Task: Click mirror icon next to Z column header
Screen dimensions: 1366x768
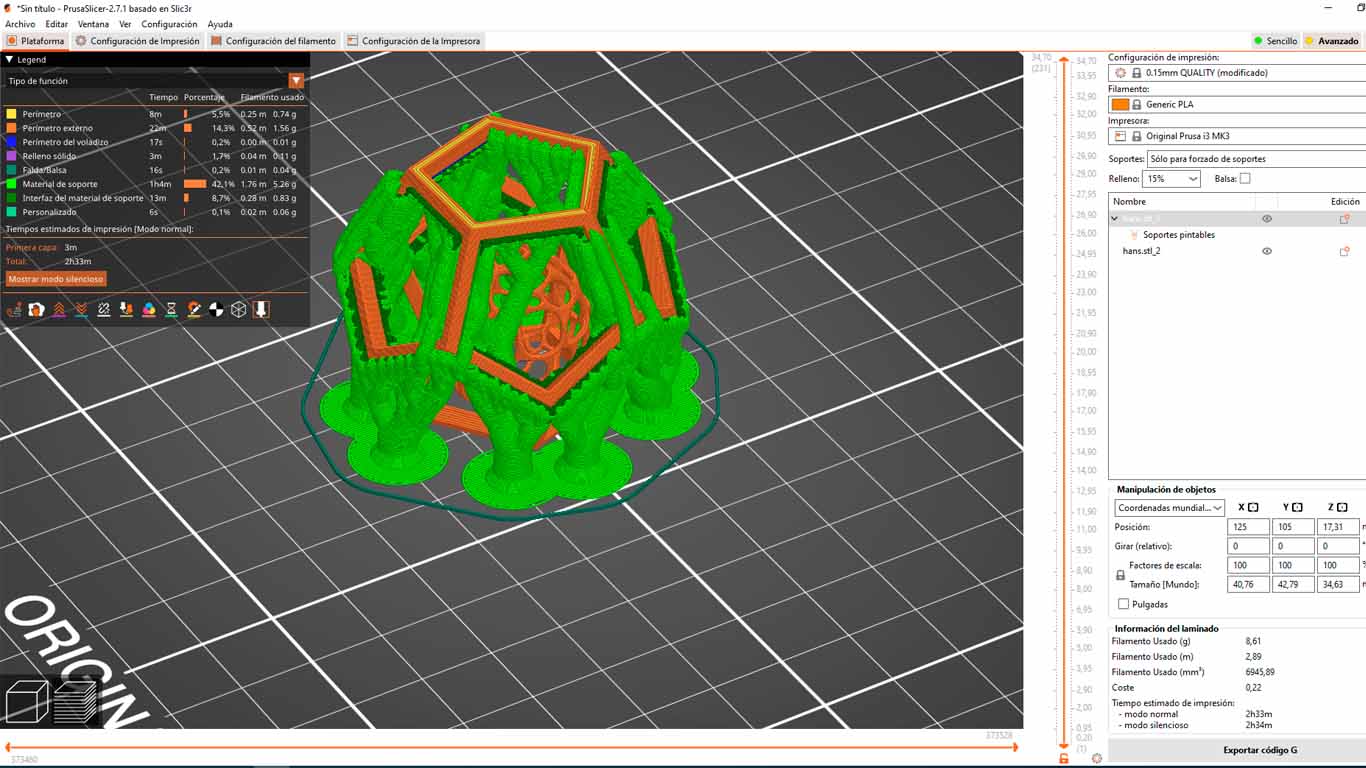Action: [1343, 508]
